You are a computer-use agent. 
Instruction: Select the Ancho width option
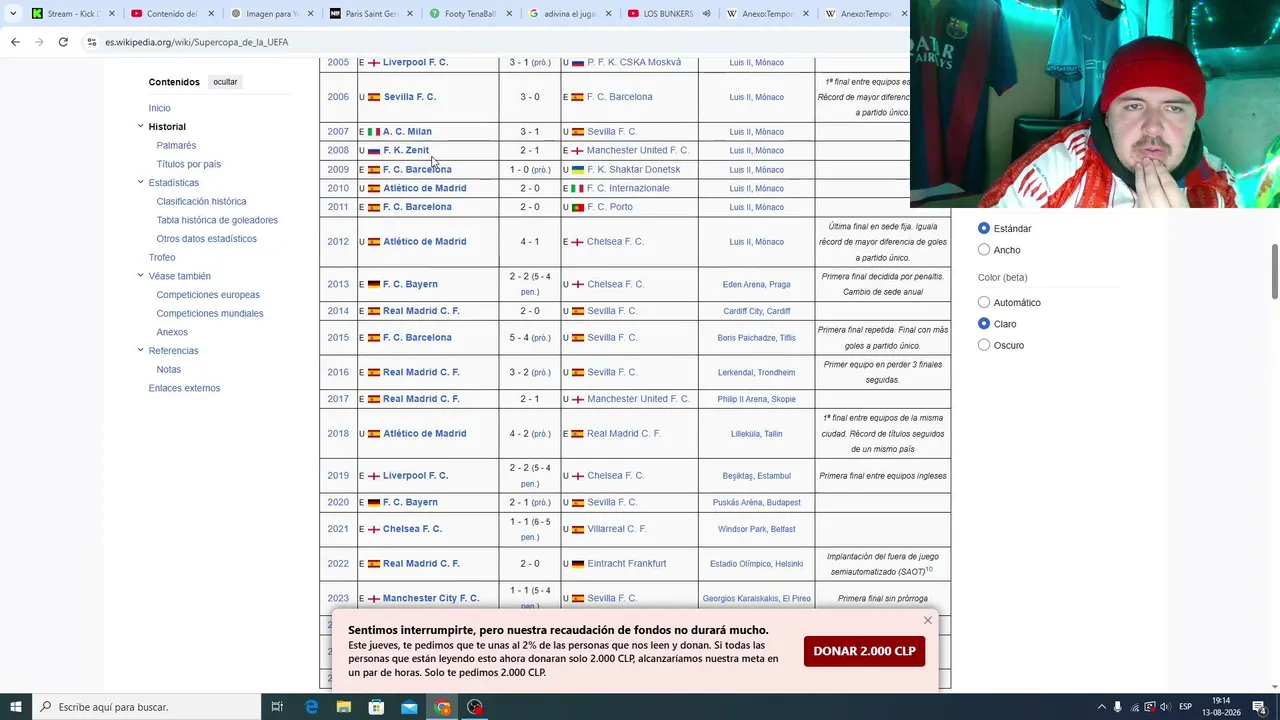pyautogui.click(x=984, y=250)
